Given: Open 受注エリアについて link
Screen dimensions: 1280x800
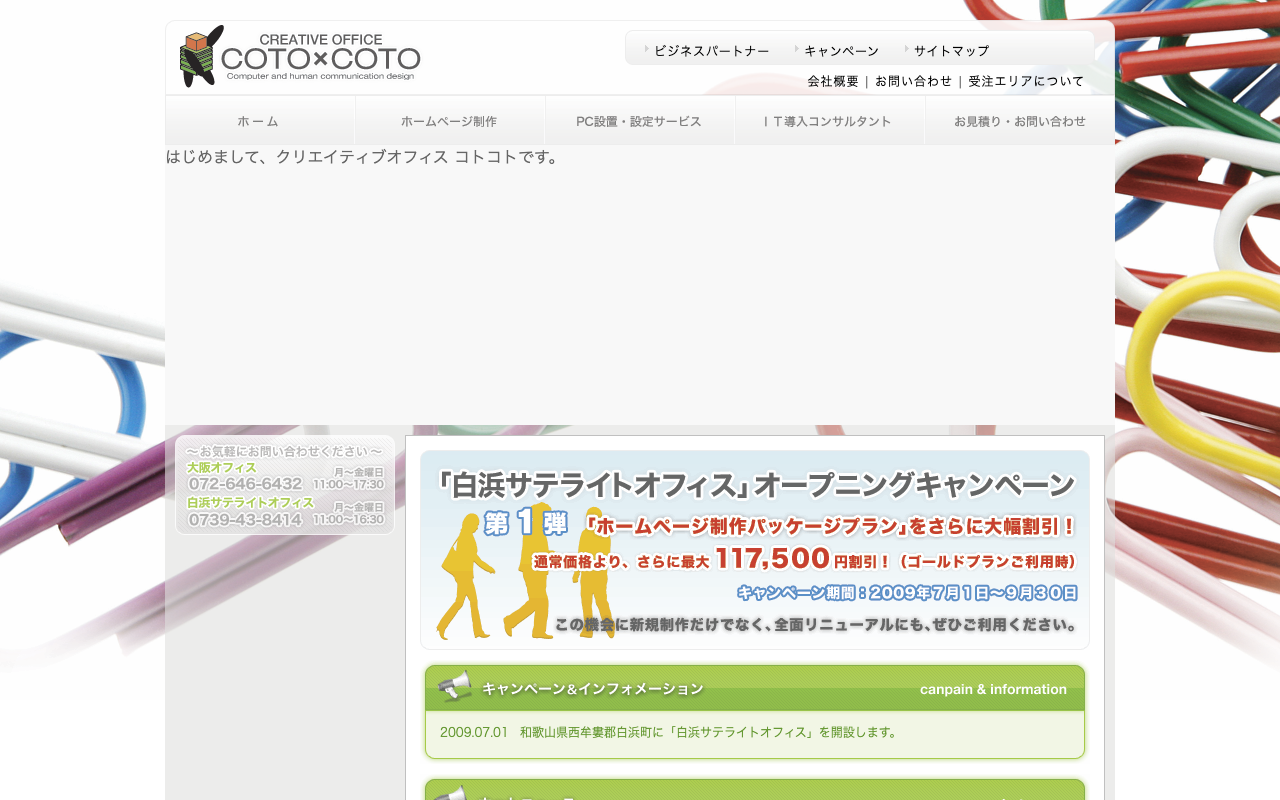Looking at the screenshot, I should [1026, 81].
